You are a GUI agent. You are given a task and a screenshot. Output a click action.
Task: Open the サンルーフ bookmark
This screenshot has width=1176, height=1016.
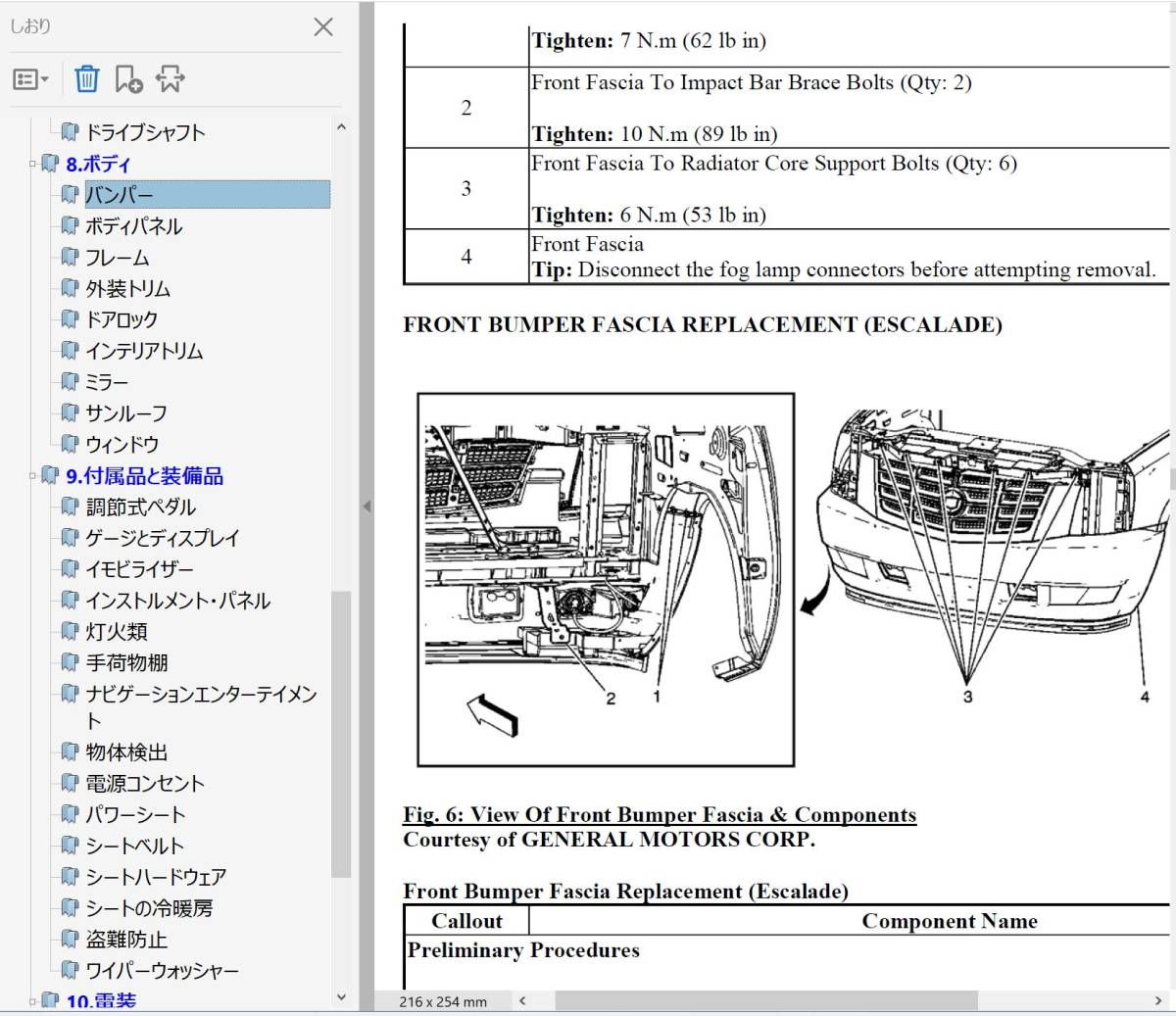pos(126,413)
